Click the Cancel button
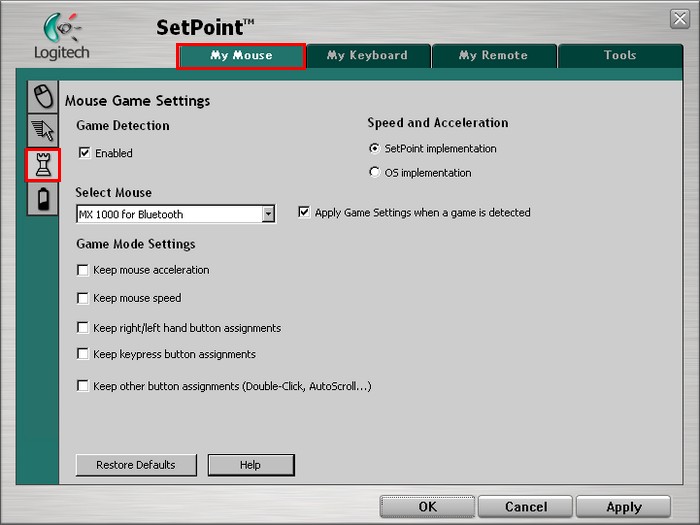This screenshot has height=525, width=700. click(x=525, y=507)
